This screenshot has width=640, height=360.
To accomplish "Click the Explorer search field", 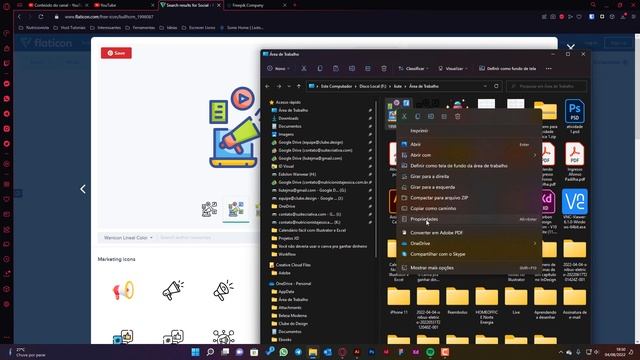I will pyautogui.click(x=547, y=86).
